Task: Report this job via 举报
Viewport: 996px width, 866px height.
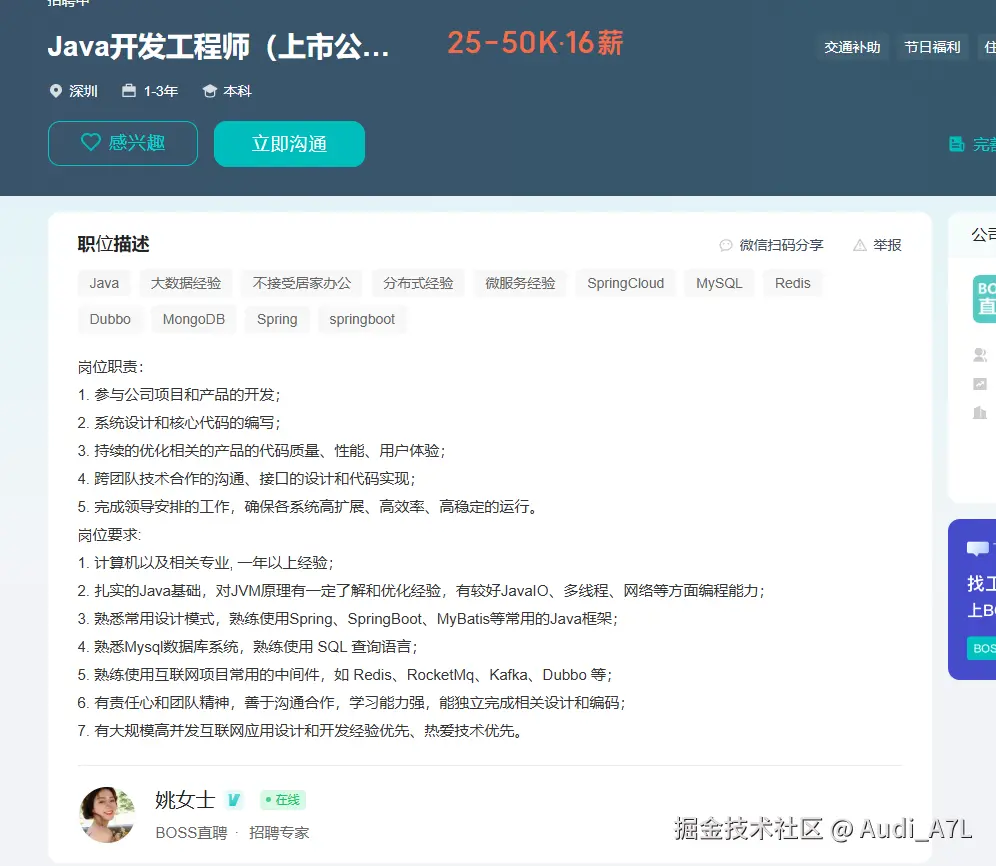Action: click(876, 245)
